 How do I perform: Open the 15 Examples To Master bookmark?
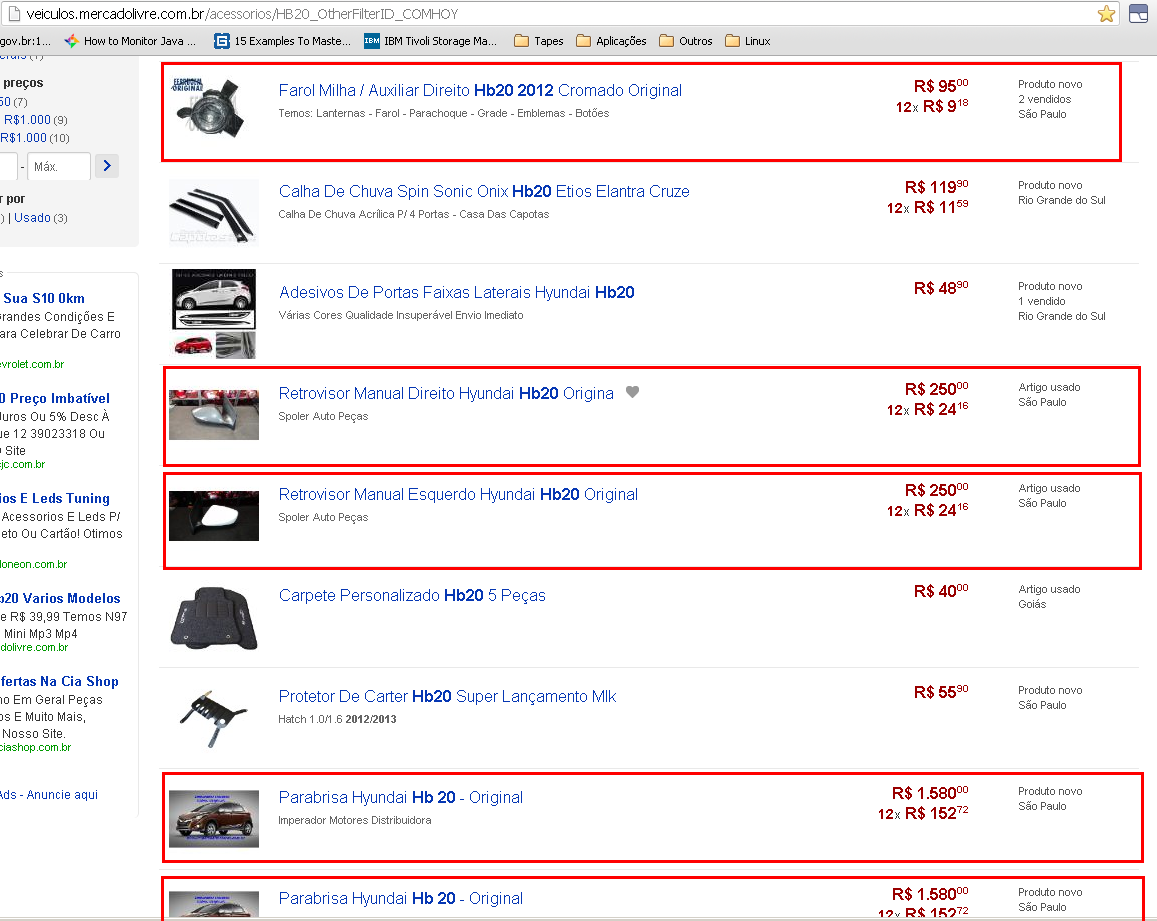[283, 41]
